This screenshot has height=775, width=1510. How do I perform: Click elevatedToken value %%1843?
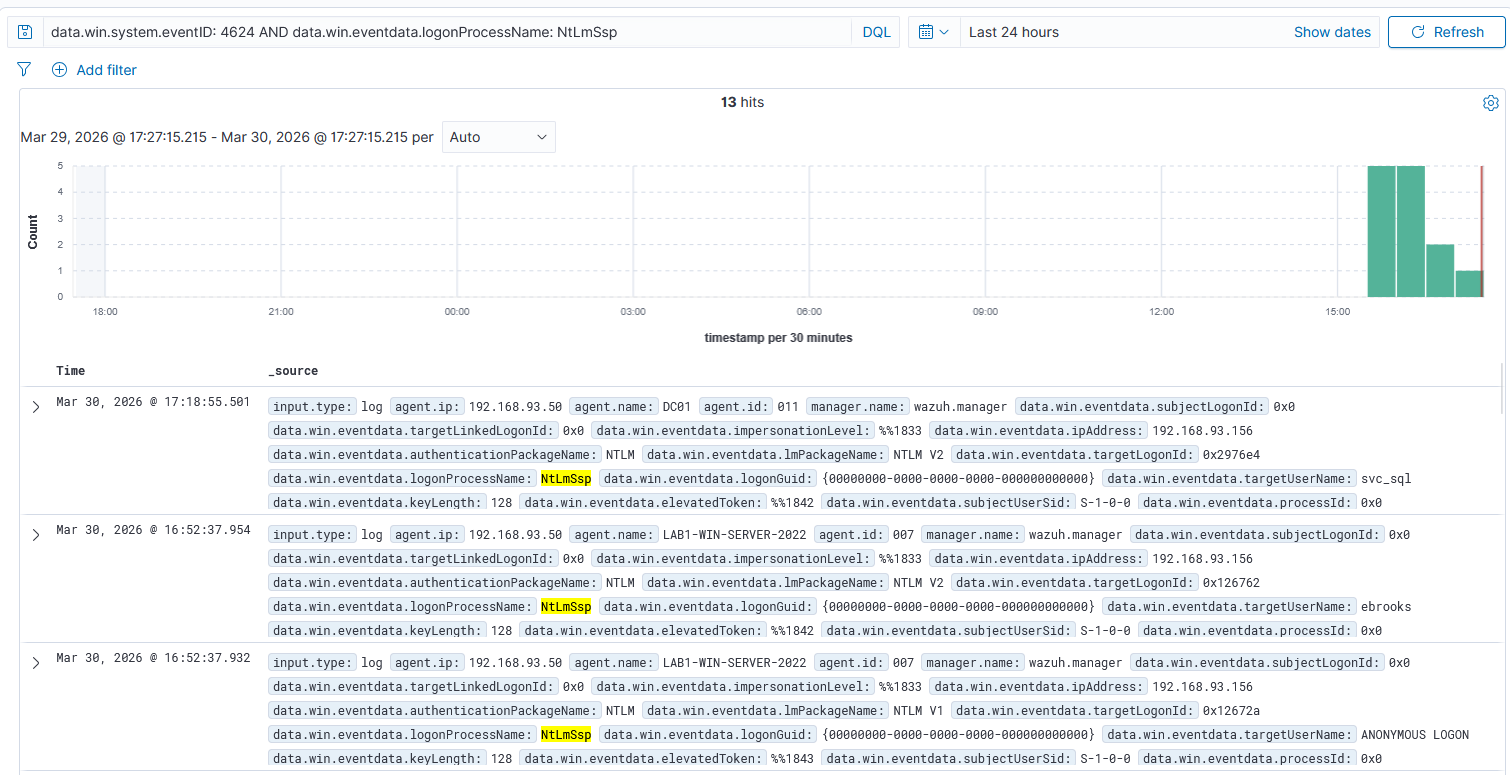click(792, 759)
